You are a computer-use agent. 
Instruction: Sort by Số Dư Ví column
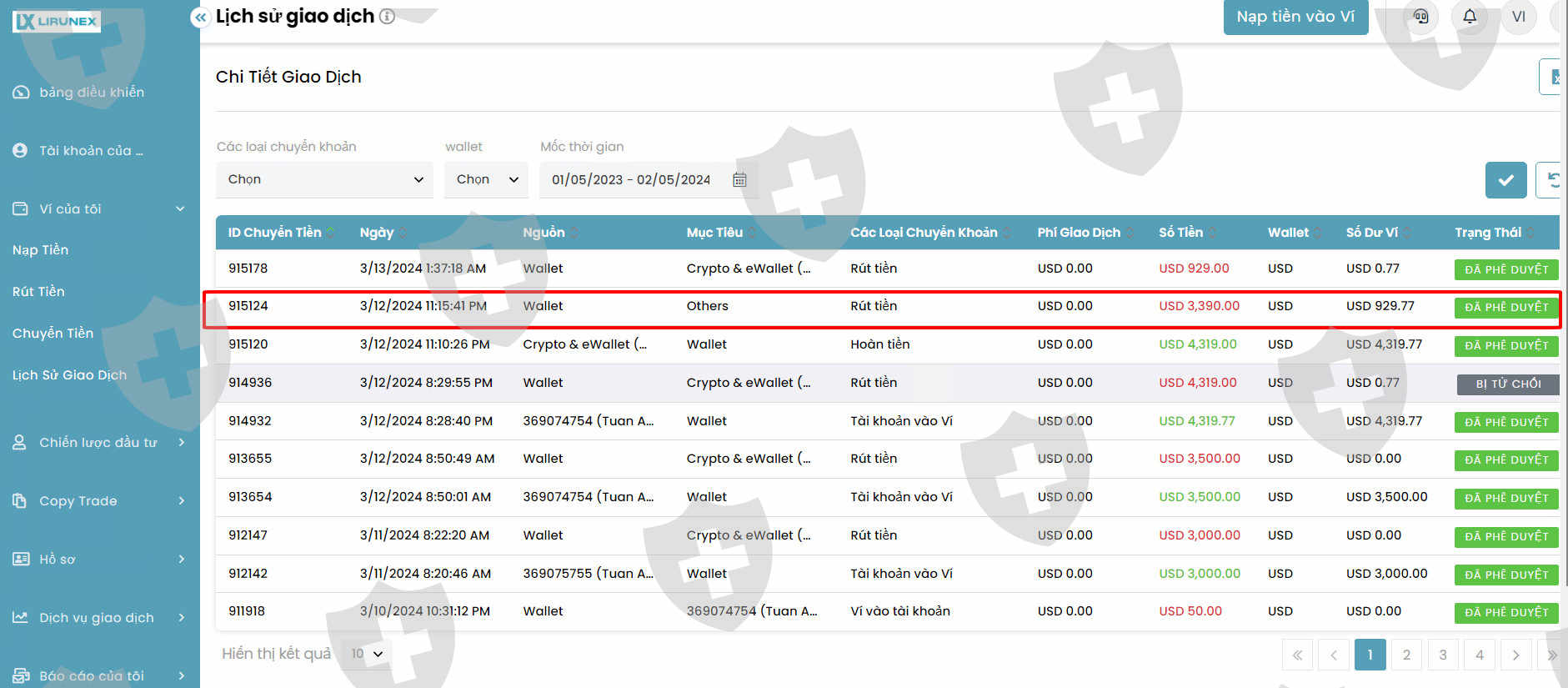click(x=1379, y=233)
